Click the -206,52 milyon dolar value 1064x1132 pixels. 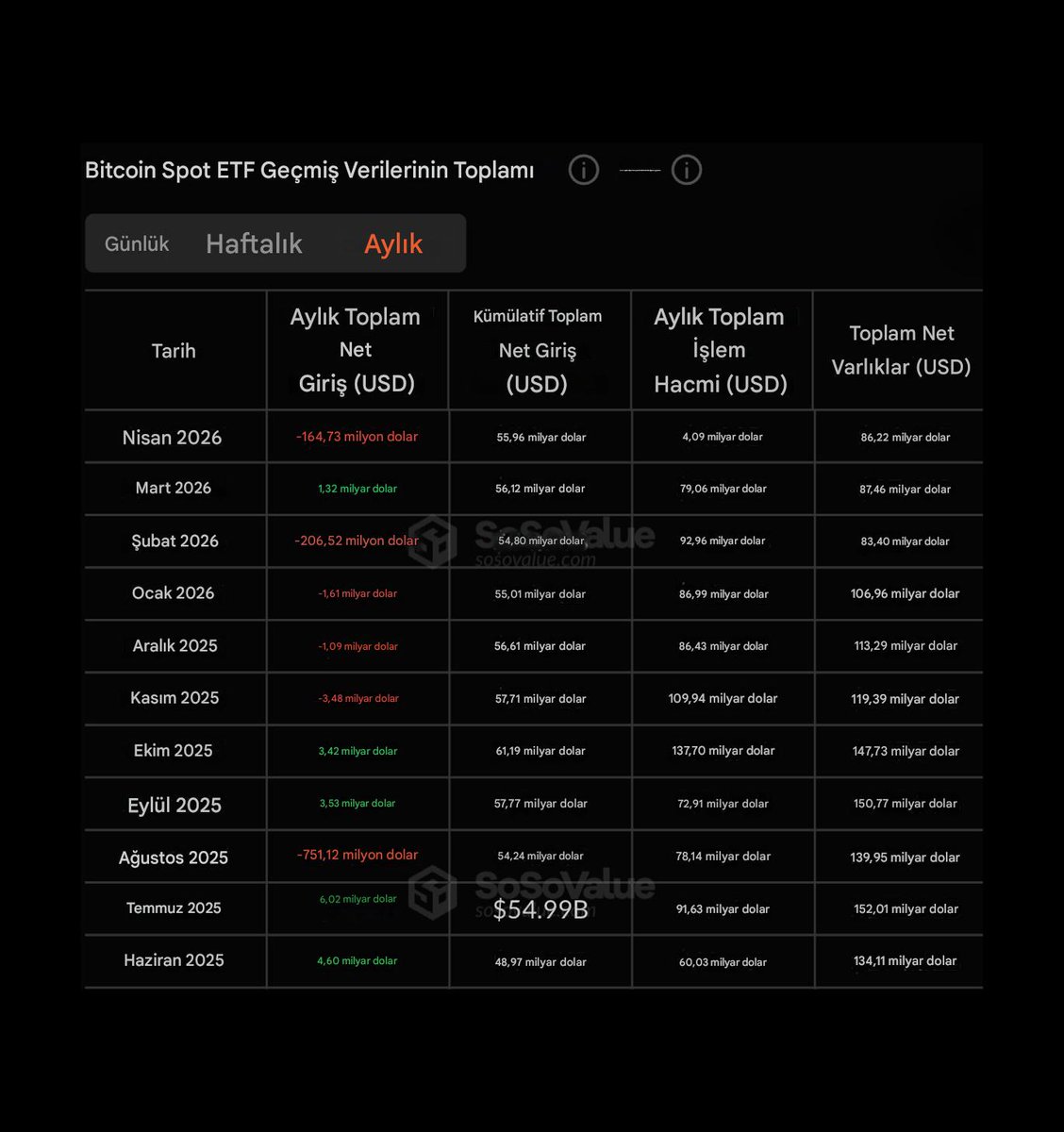357,541
